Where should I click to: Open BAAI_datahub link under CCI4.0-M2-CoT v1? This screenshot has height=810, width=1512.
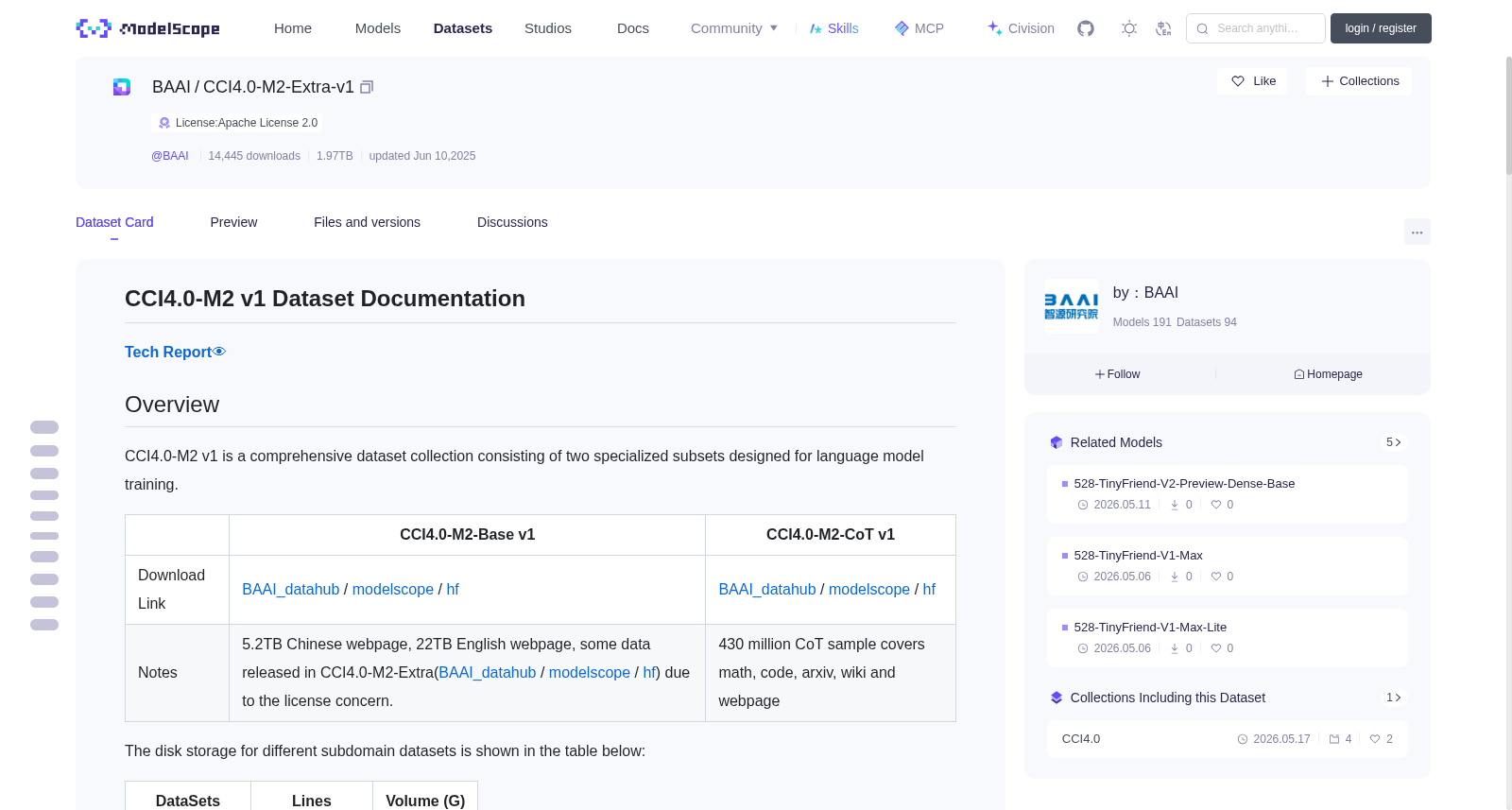pos(767,589)
